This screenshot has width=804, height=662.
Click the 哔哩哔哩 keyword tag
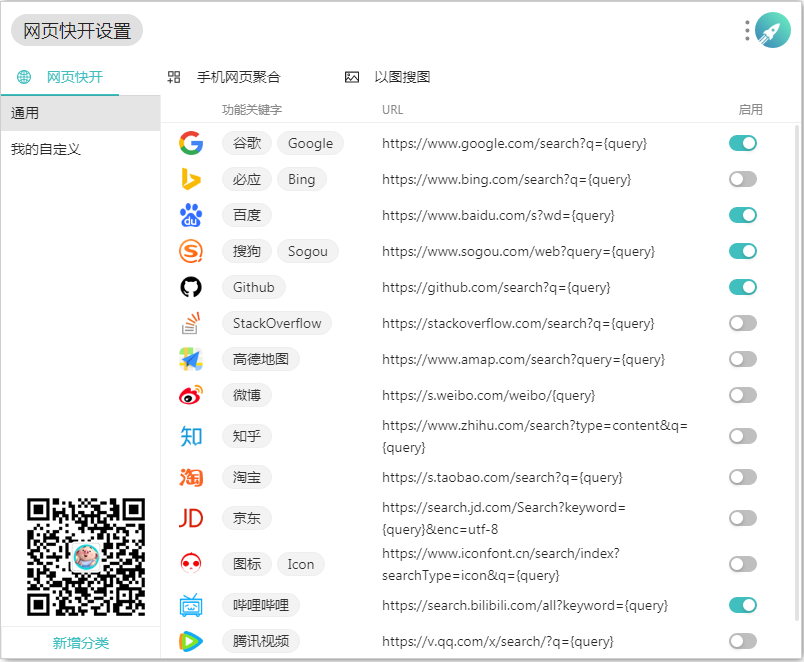click(260, 605)
